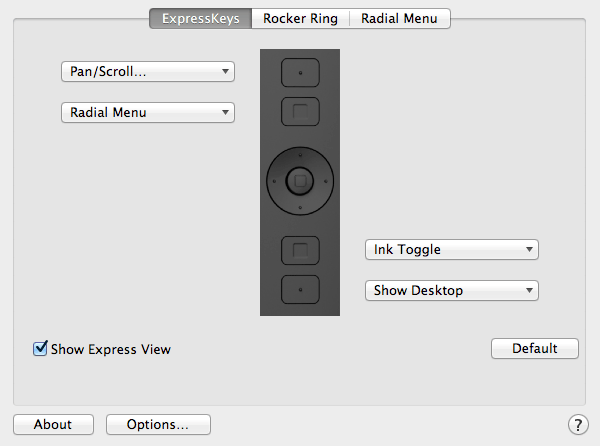Image resolution: width=600 pixels, height=446 pixels.
Task: Click the top dot of the Rocker Ring
Action: 300,155
